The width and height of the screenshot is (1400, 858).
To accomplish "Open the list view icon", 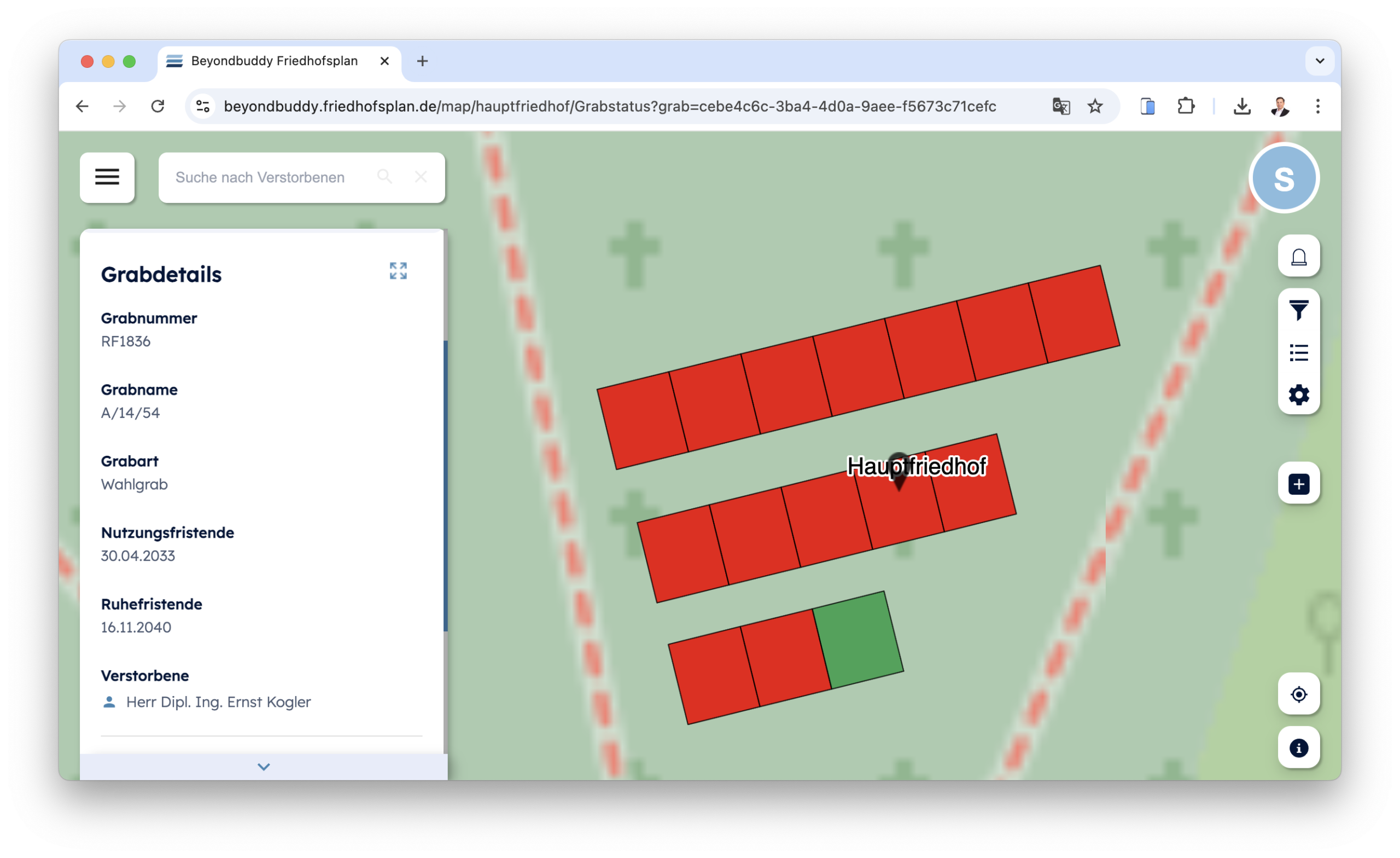I will [1298, 352].
